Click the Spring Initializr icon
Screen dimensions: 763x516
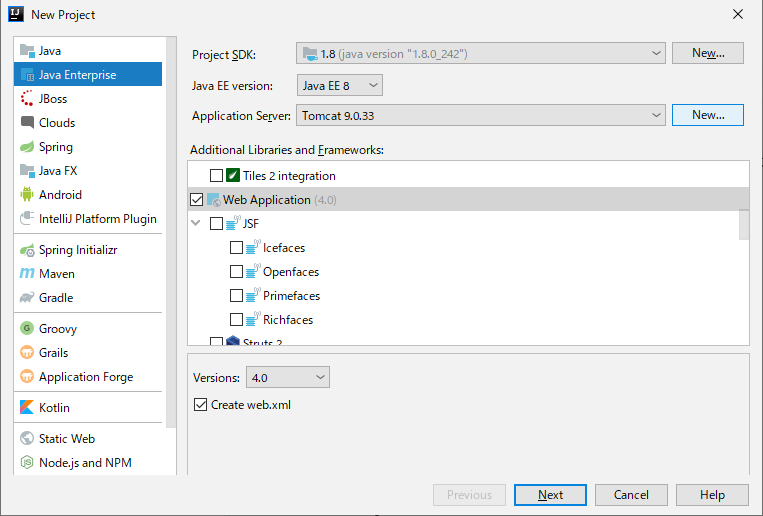click(x=27, y=250)
